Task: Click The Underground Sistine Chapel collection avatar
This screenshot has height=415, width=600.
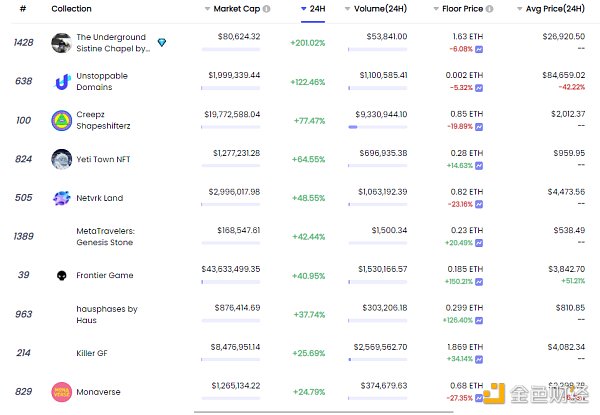Action: point(61,42)
